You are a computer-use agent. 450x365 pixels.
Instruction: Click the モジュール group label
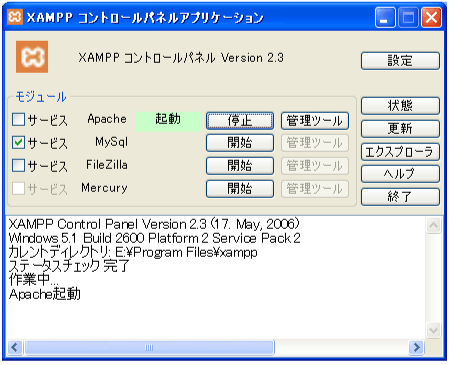tap(41, 97)
